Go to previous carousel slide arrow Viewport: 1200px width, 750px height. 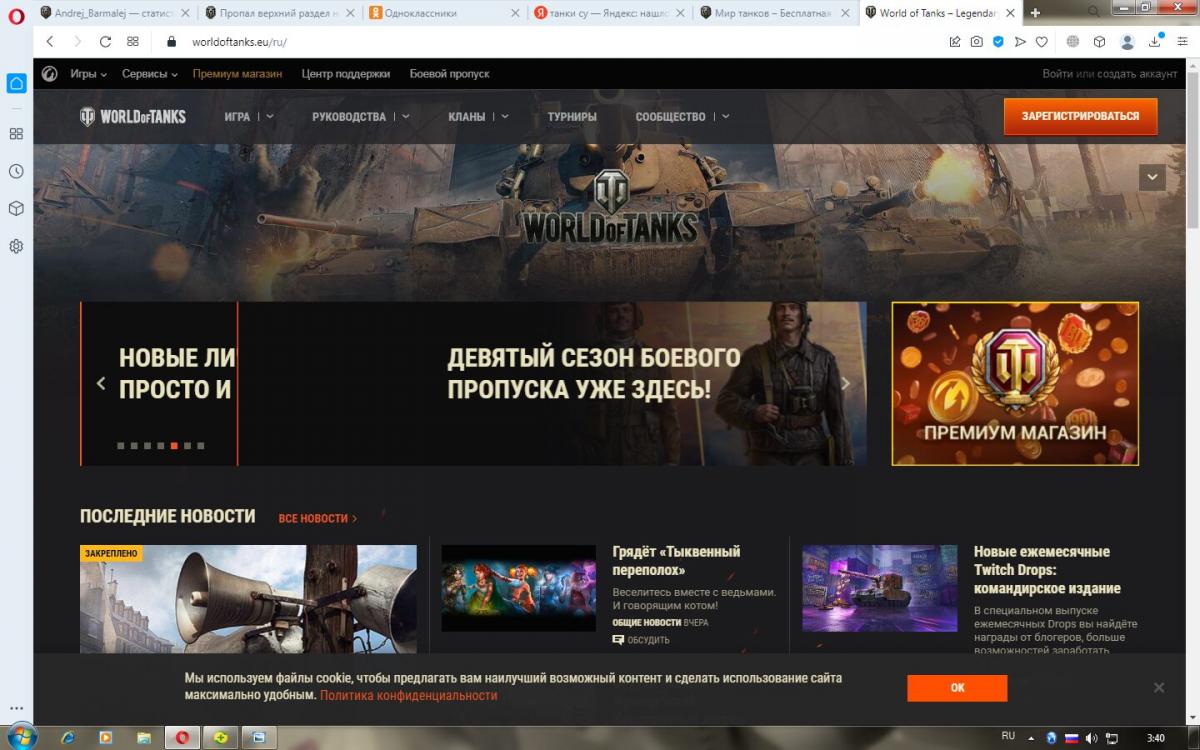point(101,383)
